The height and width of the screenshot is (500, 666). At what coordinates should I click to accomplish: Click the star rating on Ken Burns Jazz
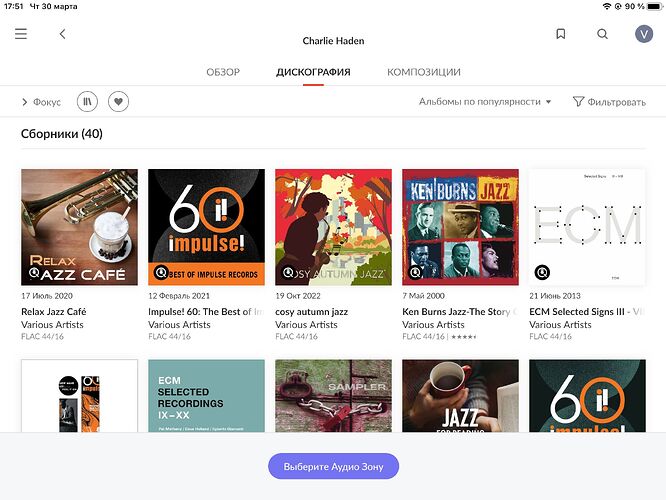pyautogui.click(x=463, y=337)
